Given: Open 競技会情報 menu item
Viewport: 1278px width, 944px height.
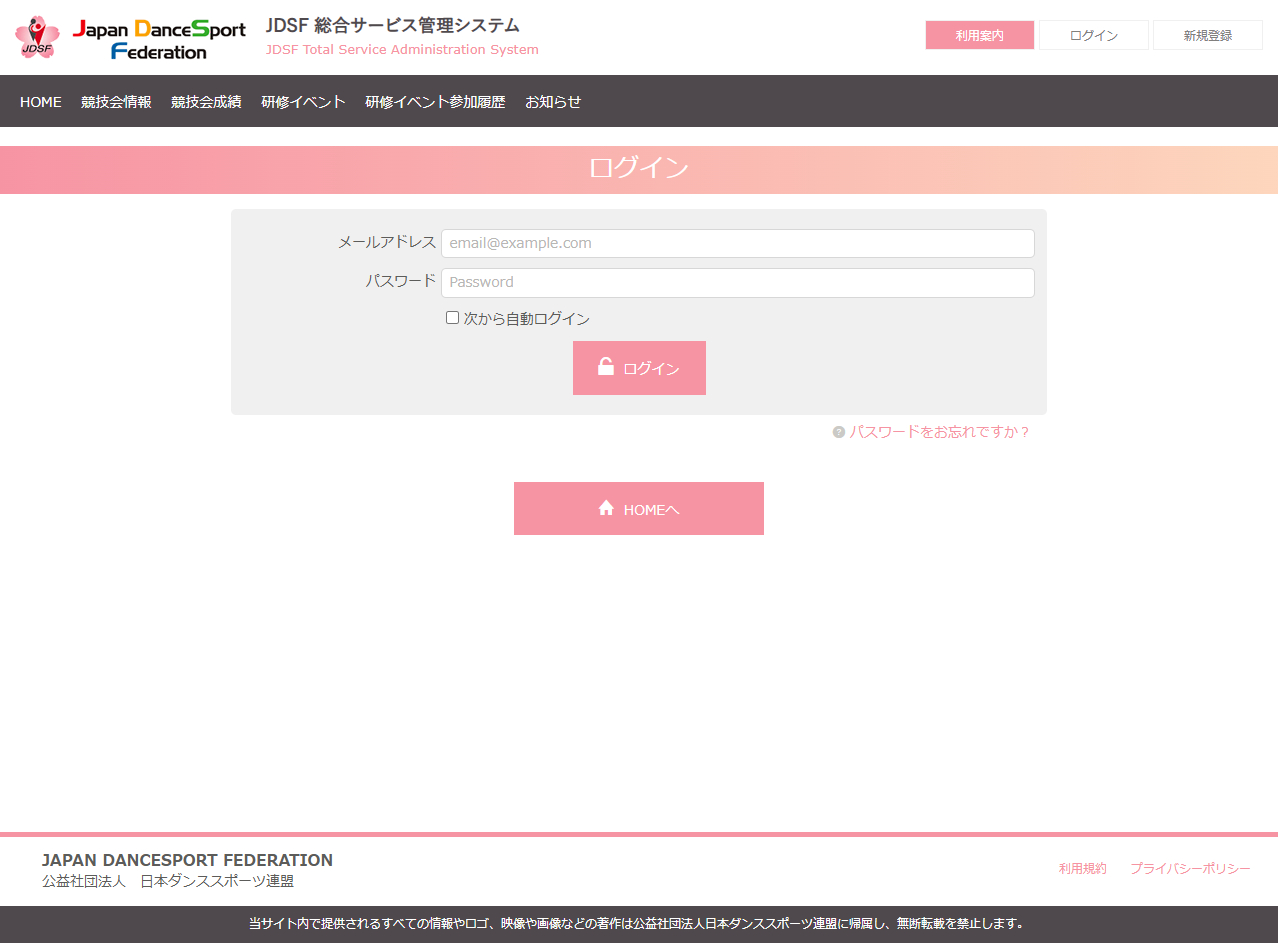Looking at the screenshot, I should pos(116,101).
